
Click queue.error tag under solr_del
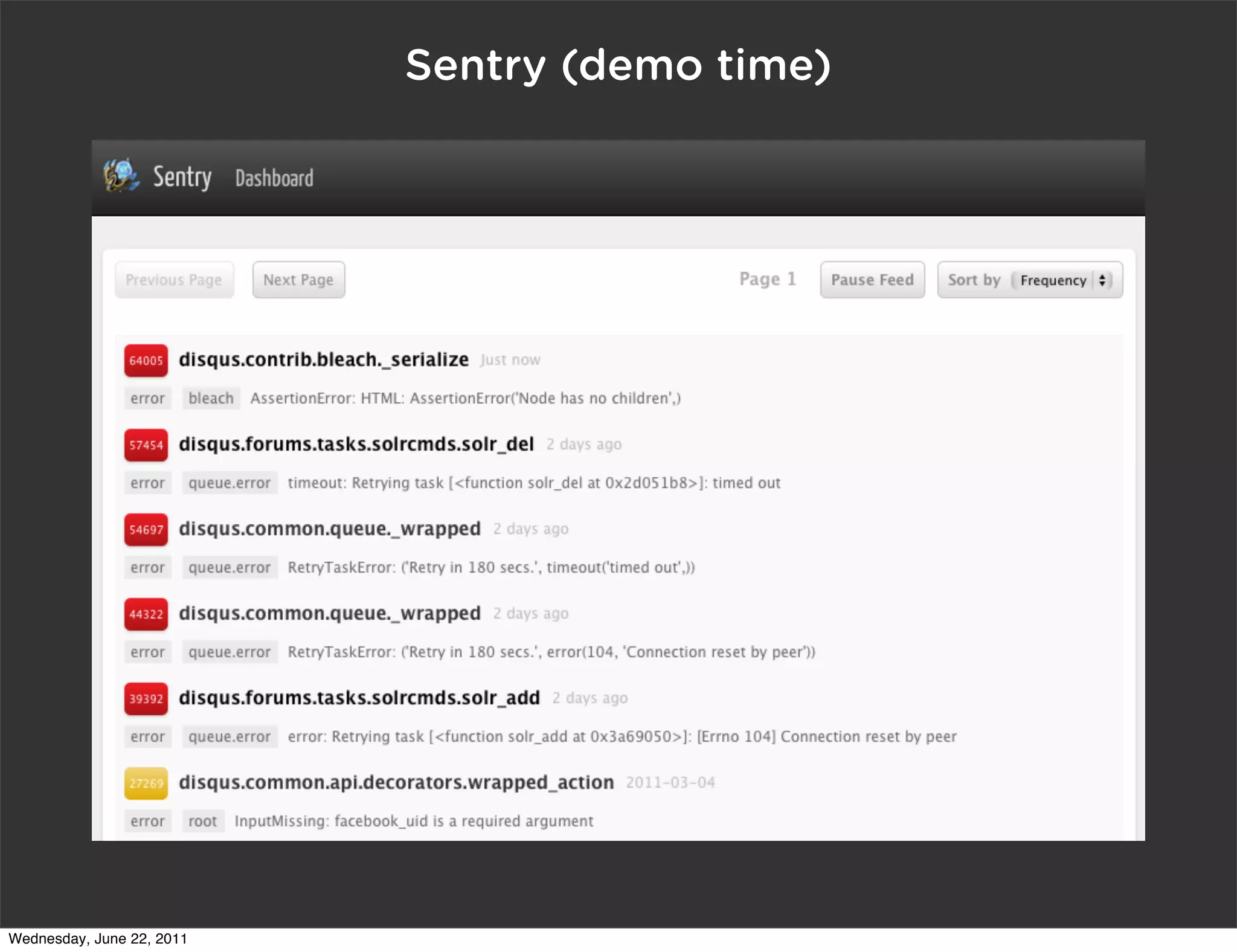(230, 483)
